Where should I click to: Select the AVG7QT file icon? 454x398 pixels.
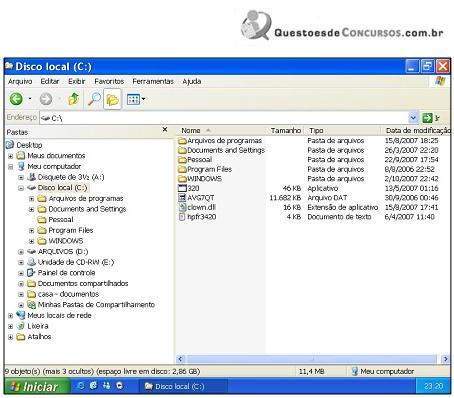click(182, 198)
